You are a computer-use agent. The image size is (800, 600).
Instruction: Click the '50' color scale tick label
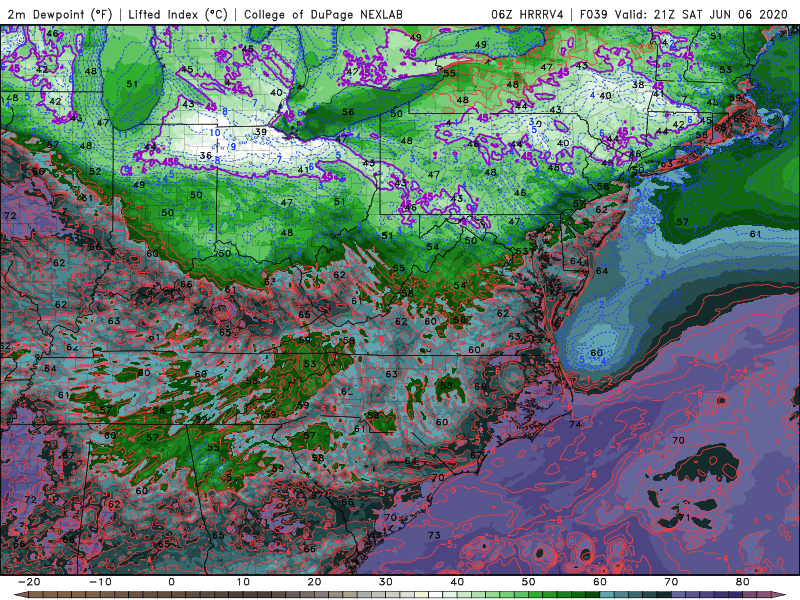pos(529,582)
